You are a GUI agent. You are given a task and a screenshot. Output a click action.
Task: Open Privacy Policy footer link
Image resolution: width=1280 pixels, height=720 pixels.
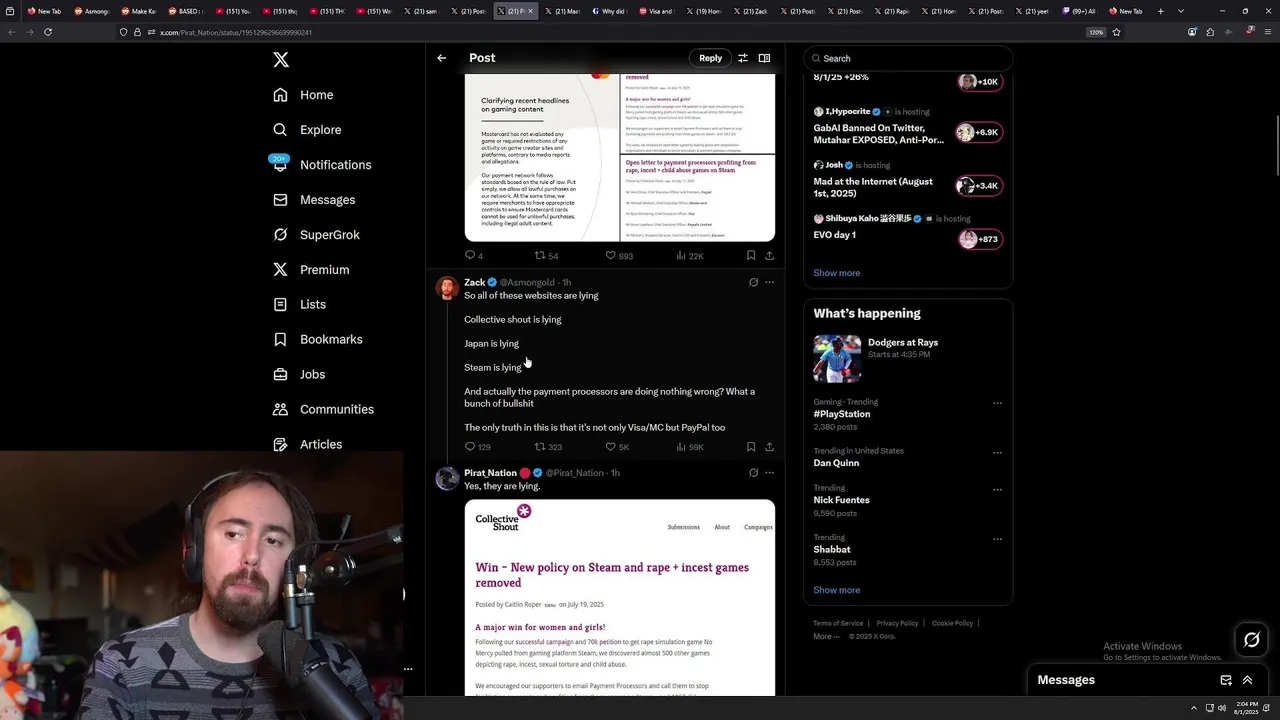pyautogui.click(x=897, y=623)
